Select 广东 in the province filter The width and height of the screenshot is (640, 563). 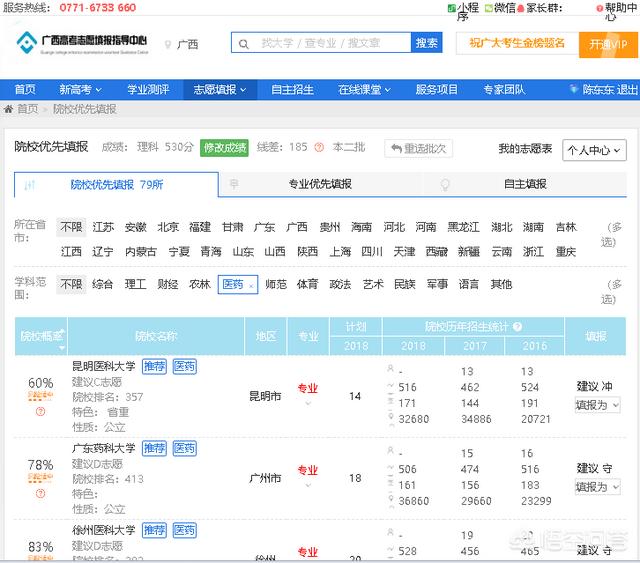264,227
